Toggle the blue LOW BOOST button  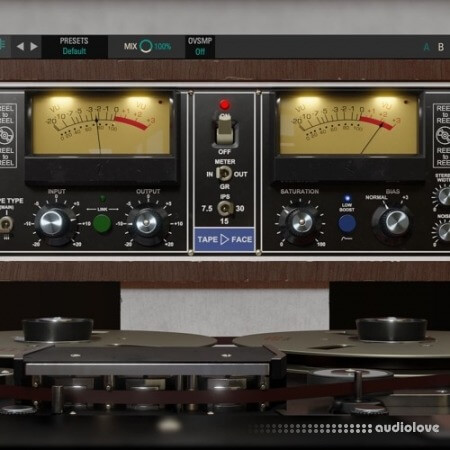tap(347, 224)
